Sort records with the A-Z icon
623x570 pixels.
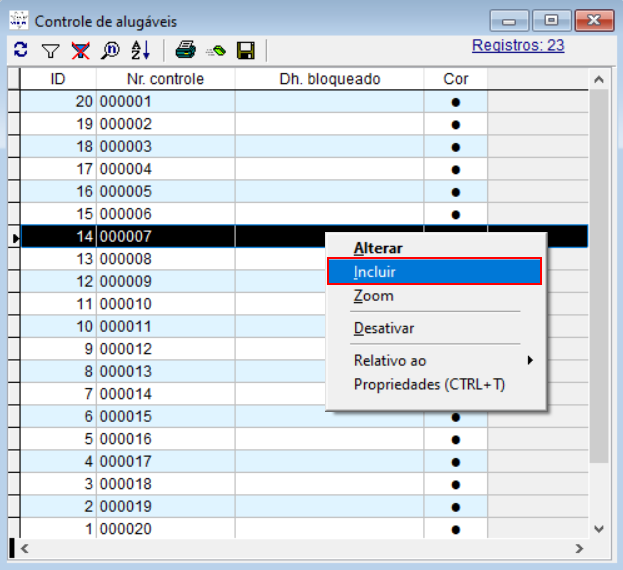click(x=140, y=49)
